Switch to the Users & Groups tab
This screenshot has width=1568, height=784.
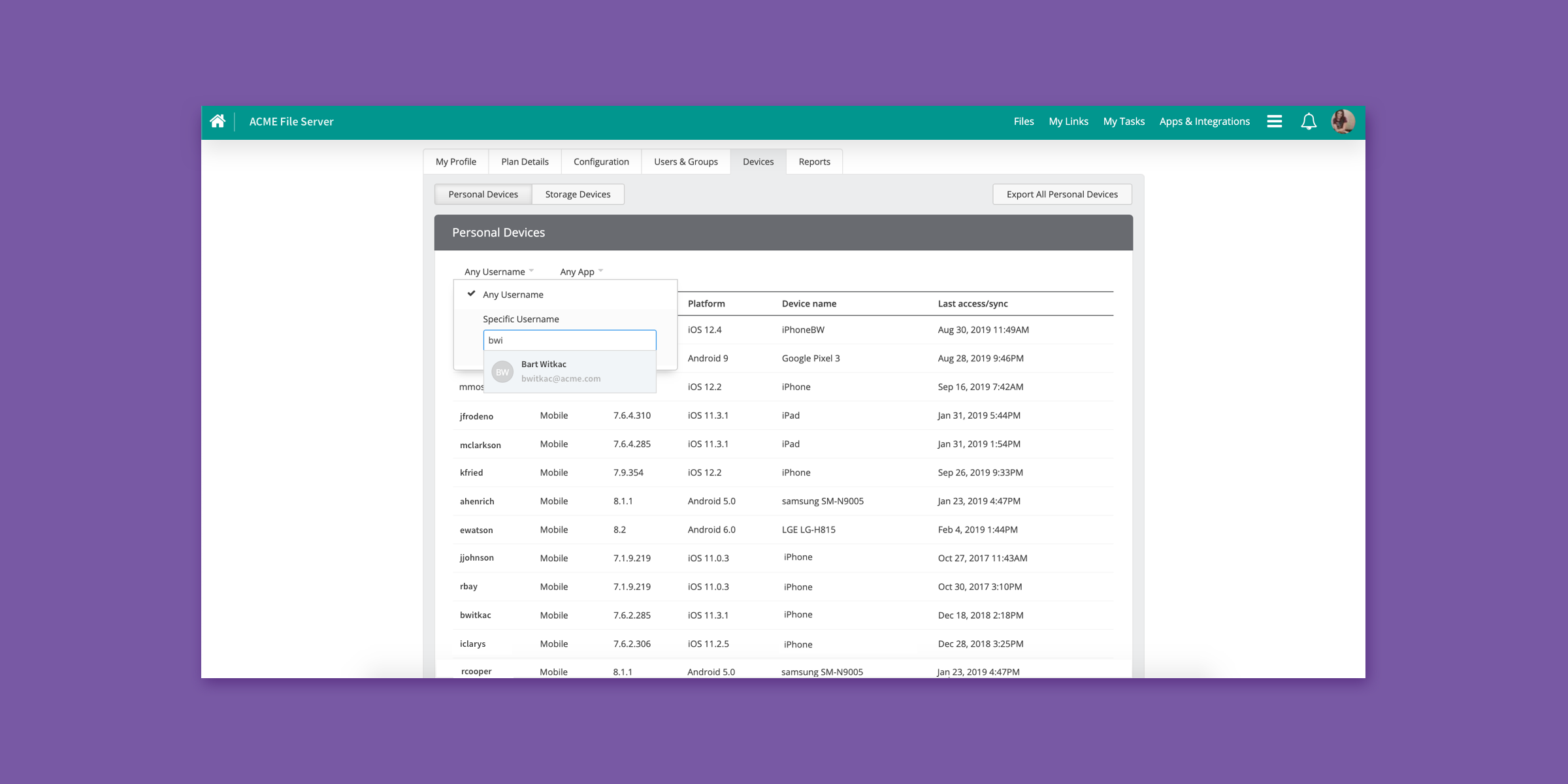tap(685, 162)
